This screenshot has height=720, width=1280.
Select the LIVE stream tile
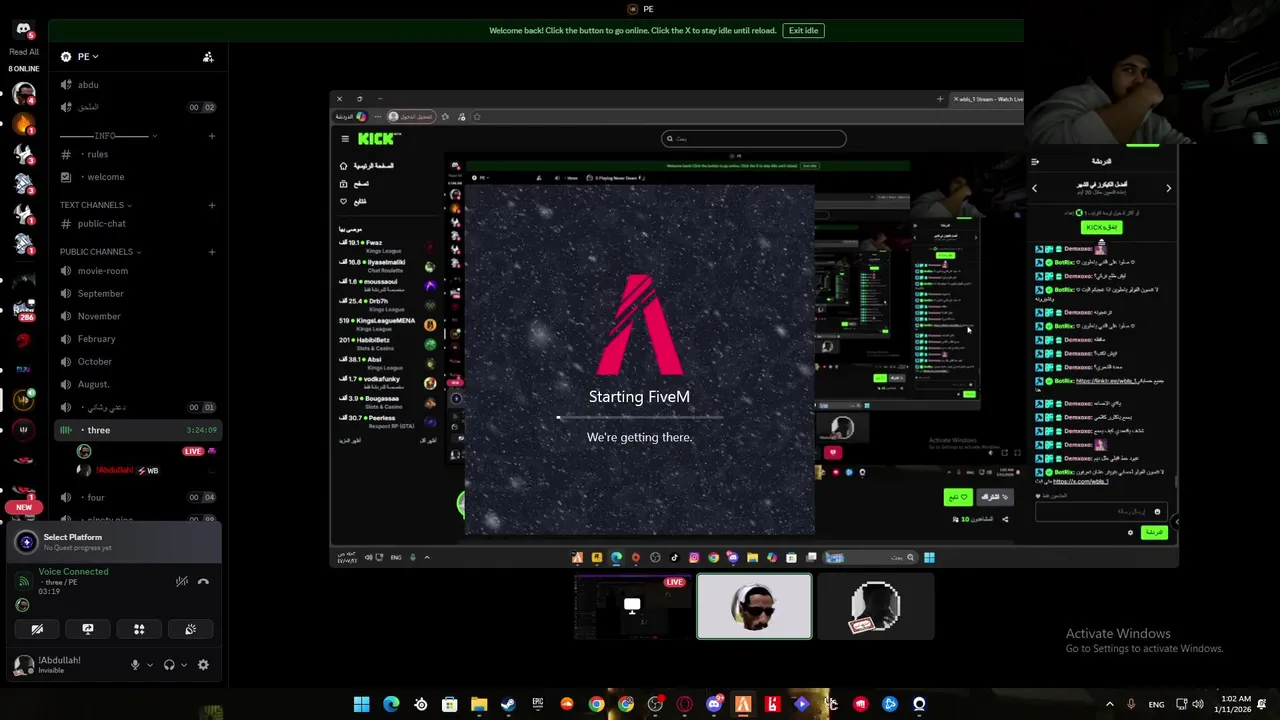point(633,606)
